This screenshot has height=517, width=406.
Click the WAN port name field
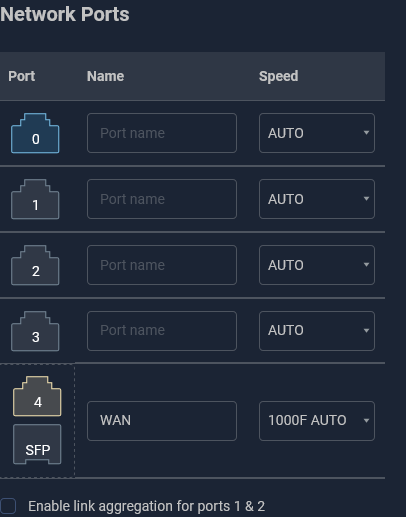point(162,421)
